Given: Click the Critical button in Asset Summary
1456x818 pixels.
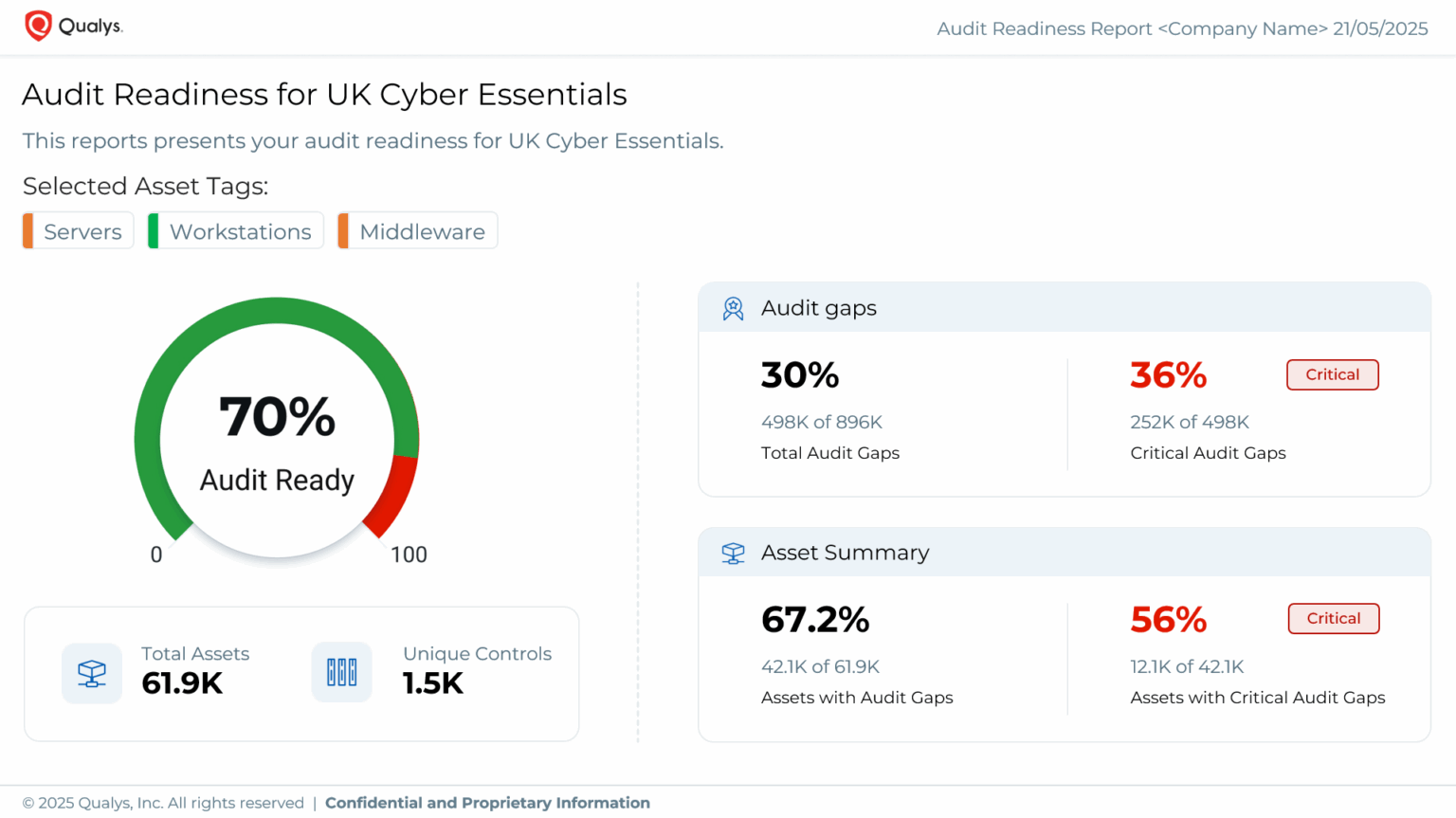Looking at the screenshot, I should [1333, 618].
